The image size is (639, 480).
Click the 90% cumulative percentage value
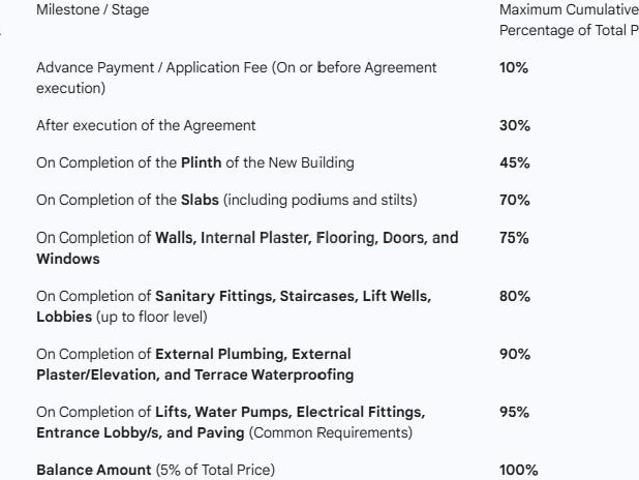[514, 354]
